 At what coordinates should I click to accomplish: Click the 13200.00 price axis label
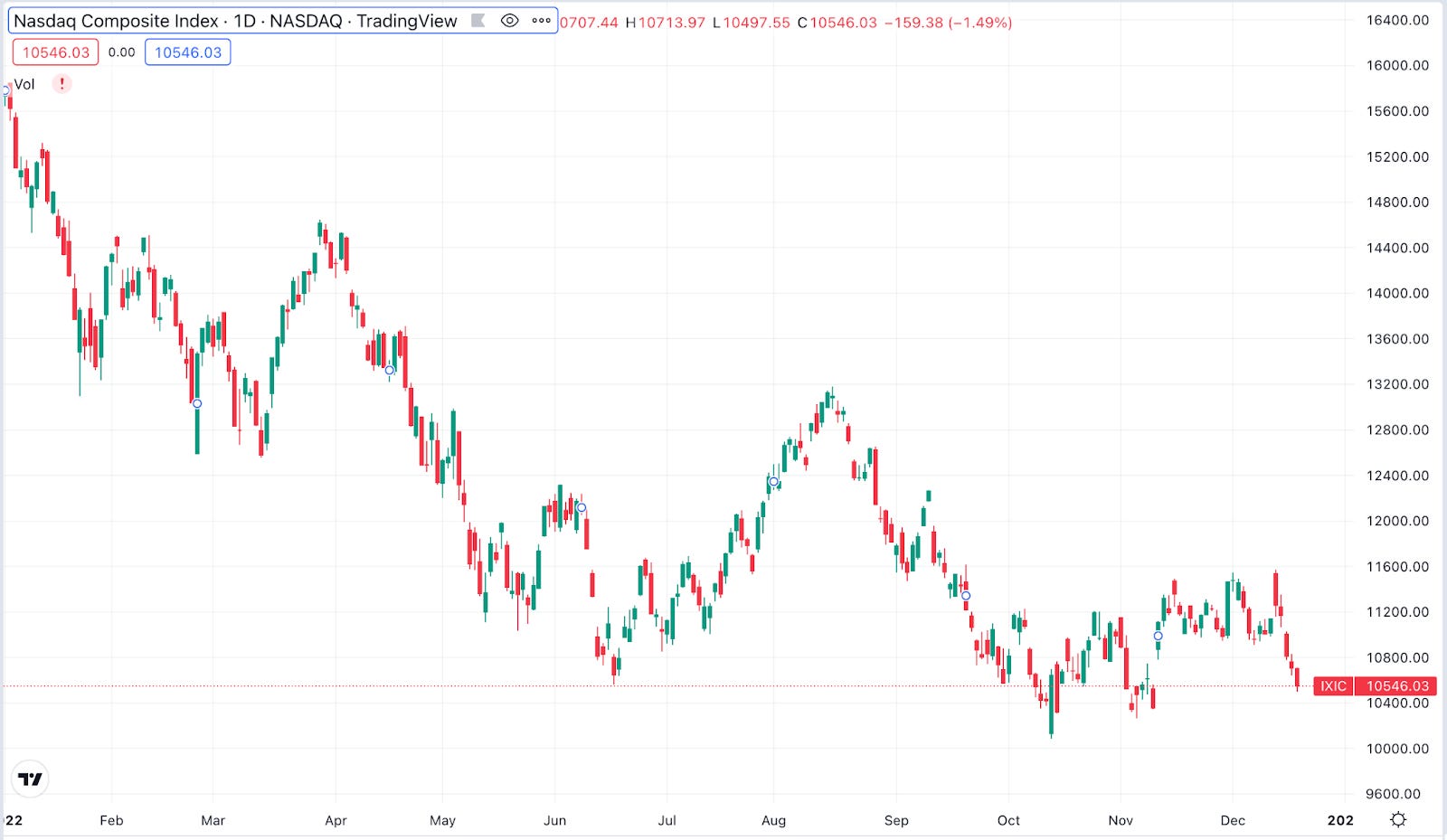point(1397,384)
